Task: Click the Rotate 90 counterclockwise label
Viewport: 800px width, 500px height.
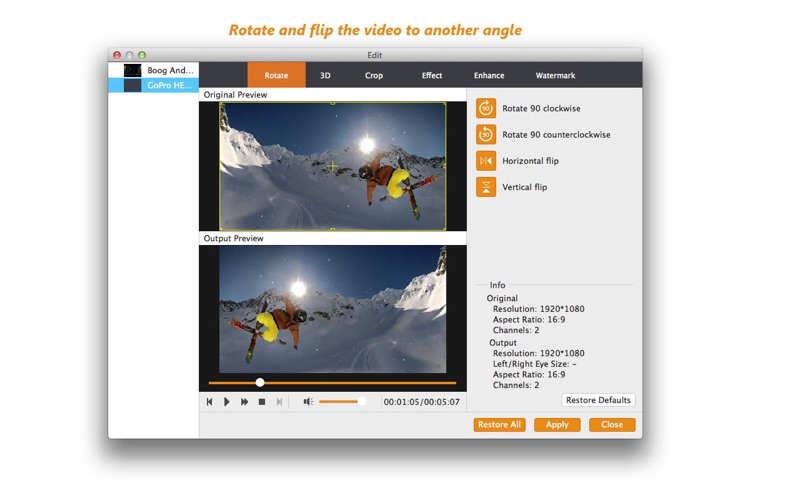Action: (x=556, y=135)
